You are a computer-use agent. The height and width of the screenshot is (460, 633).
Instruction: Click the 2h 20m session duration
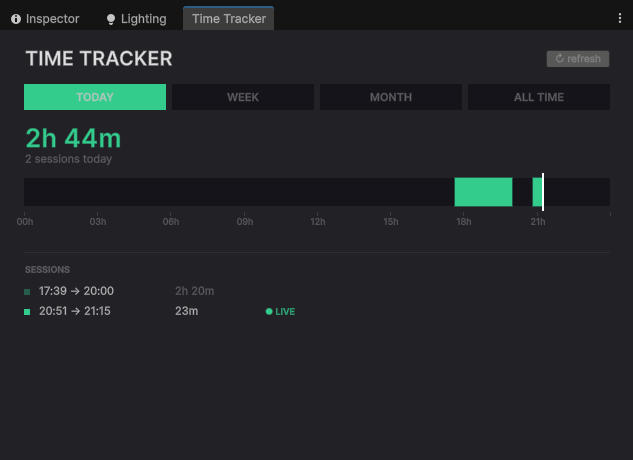point(195,291)
